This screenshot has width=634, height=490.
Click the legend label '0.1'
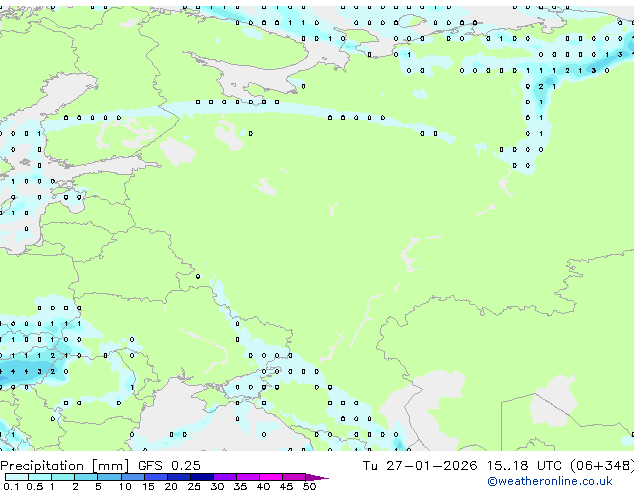(x=11, y=486)
